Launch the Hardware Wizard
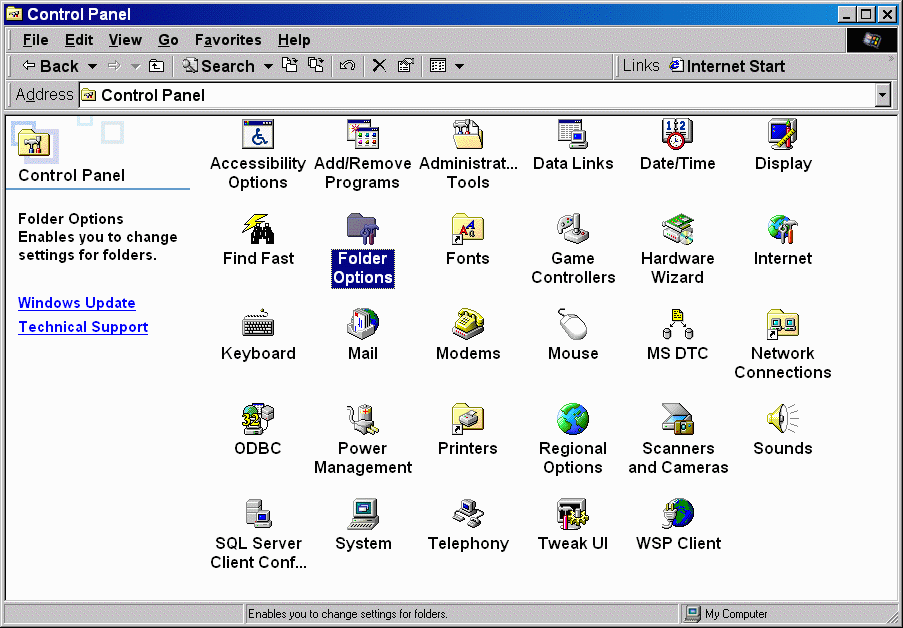This screenshot has width=903, height=628. [677, 230]
